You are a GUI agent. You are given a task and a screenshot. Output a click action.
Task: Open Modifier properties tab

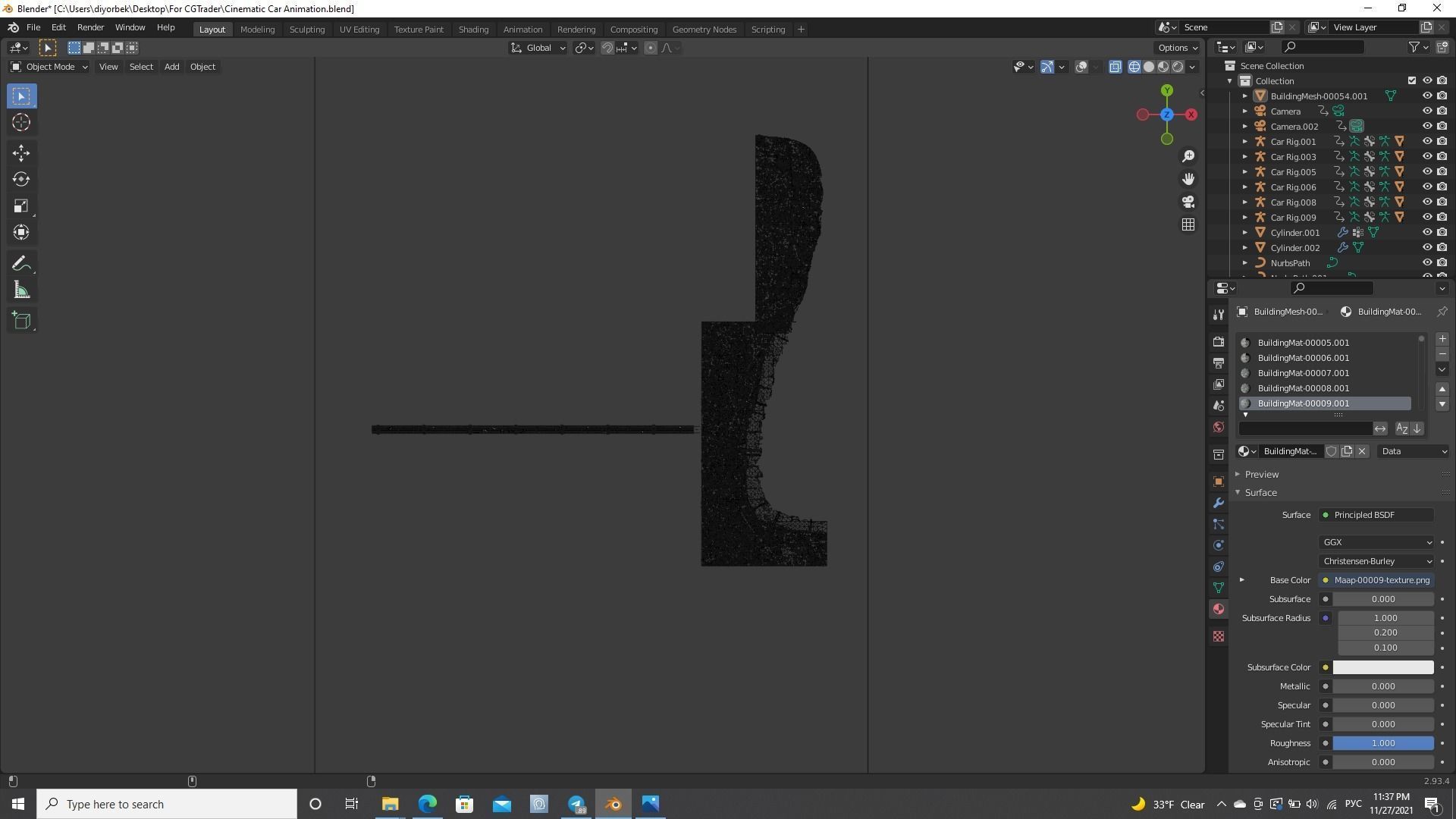coord(1219,504)
